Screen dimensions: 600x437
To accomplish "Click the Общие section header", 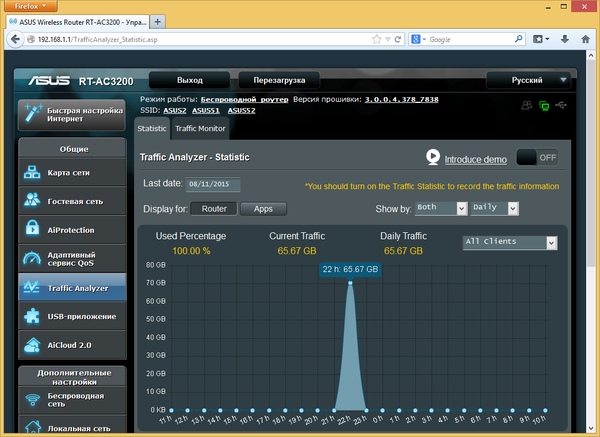I will 72,149.
